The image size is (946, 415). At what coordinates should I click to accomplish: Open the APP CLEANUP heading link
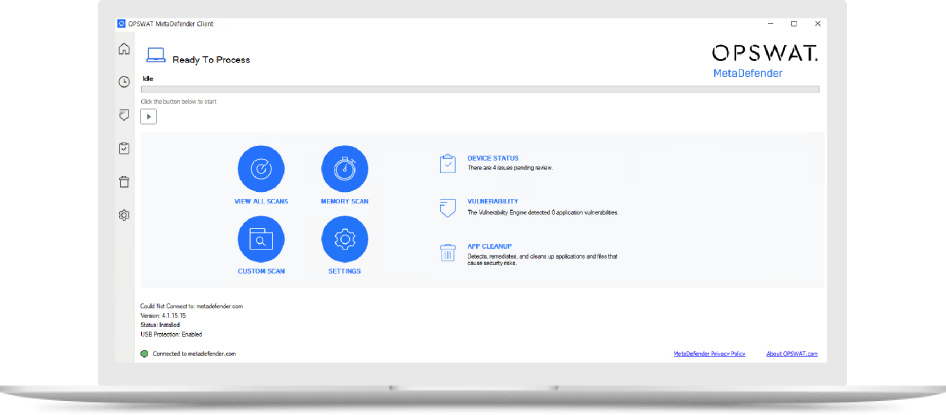[x=490, y=247]
